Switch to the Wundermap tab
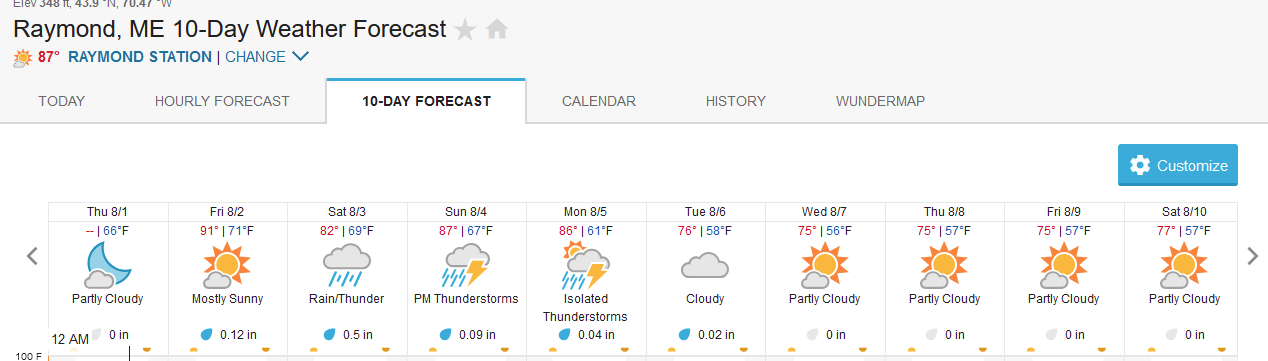Screen dimensions: 1268x361 point(880,101)
